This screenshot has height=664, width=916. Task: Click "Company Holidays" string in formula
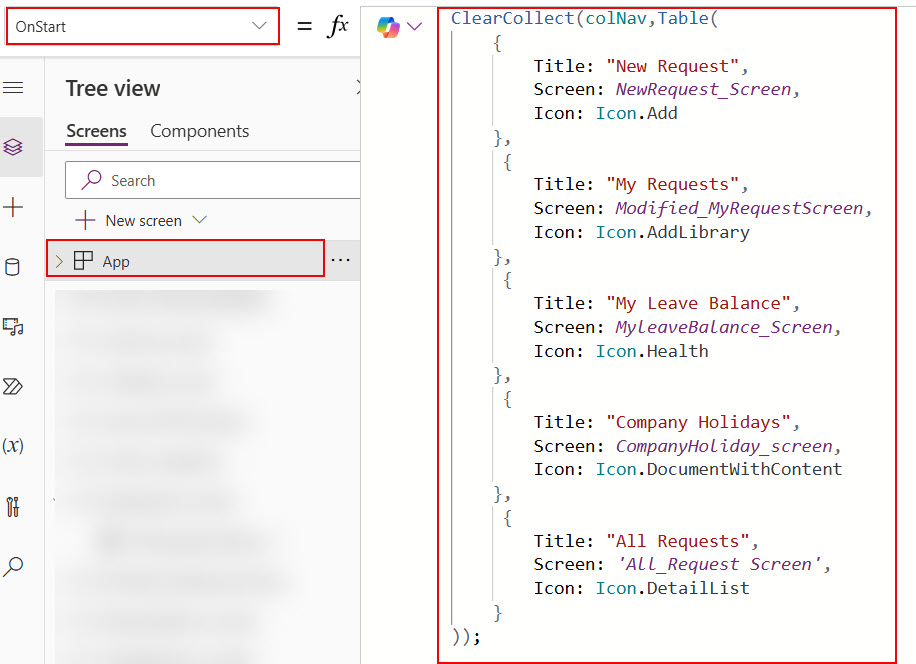point(699,422)
